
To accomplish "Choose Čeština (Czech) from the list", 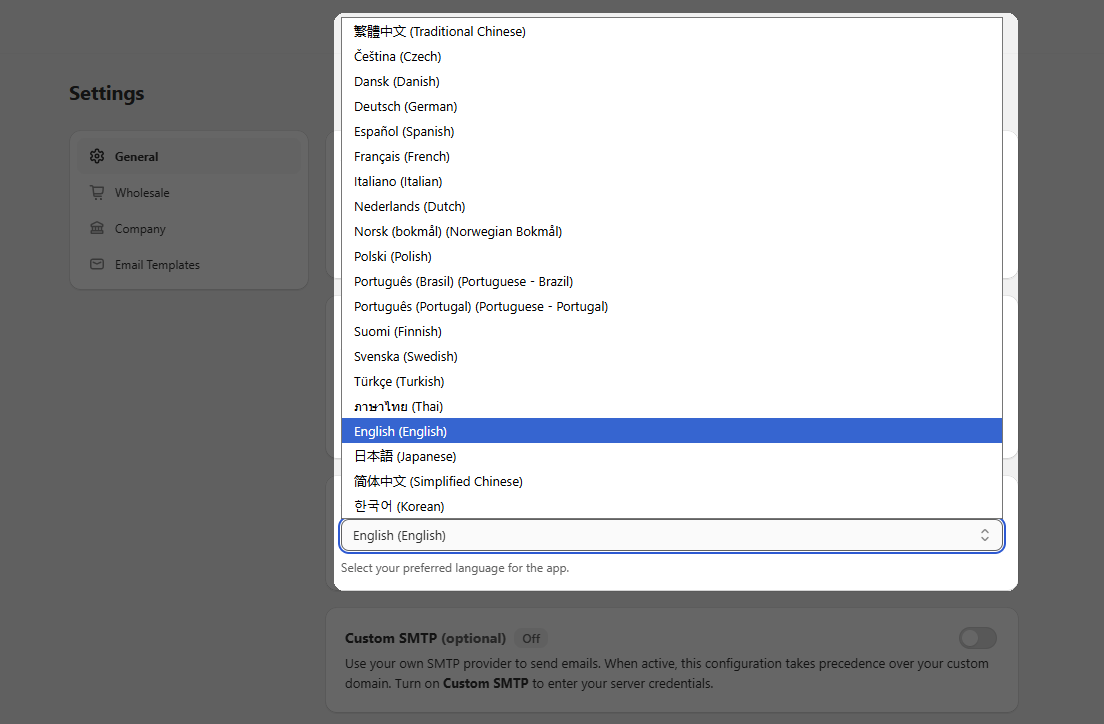I will point(672,56).
